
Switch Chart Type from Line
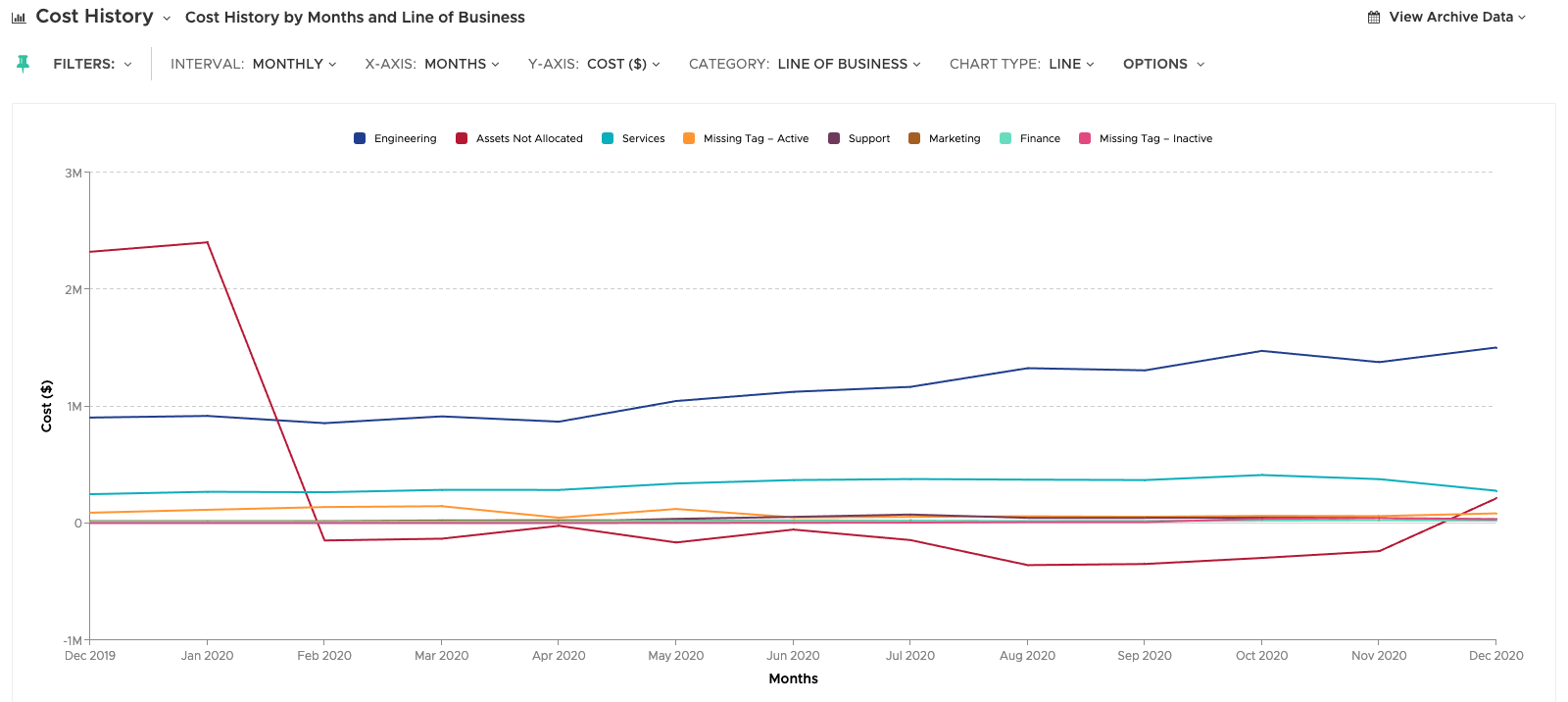[x=1070, y=64]
